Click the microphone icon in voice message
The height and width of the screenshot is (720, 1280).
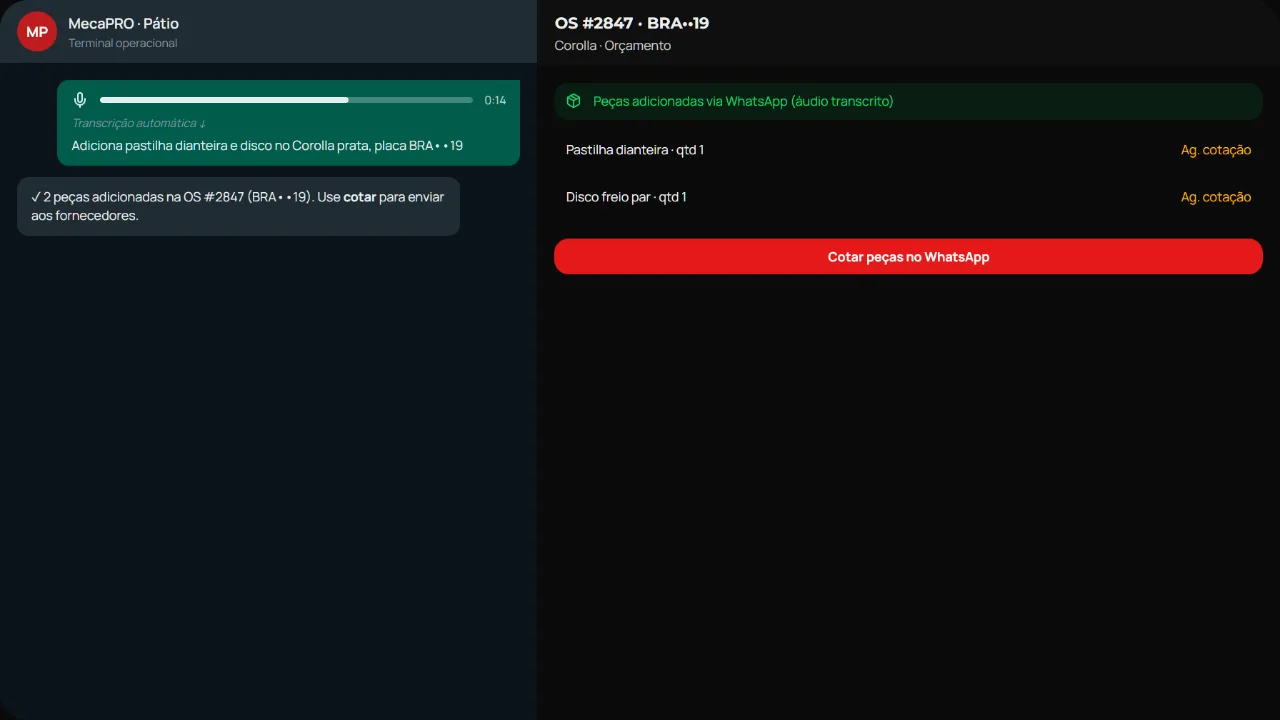coord(80,100)
